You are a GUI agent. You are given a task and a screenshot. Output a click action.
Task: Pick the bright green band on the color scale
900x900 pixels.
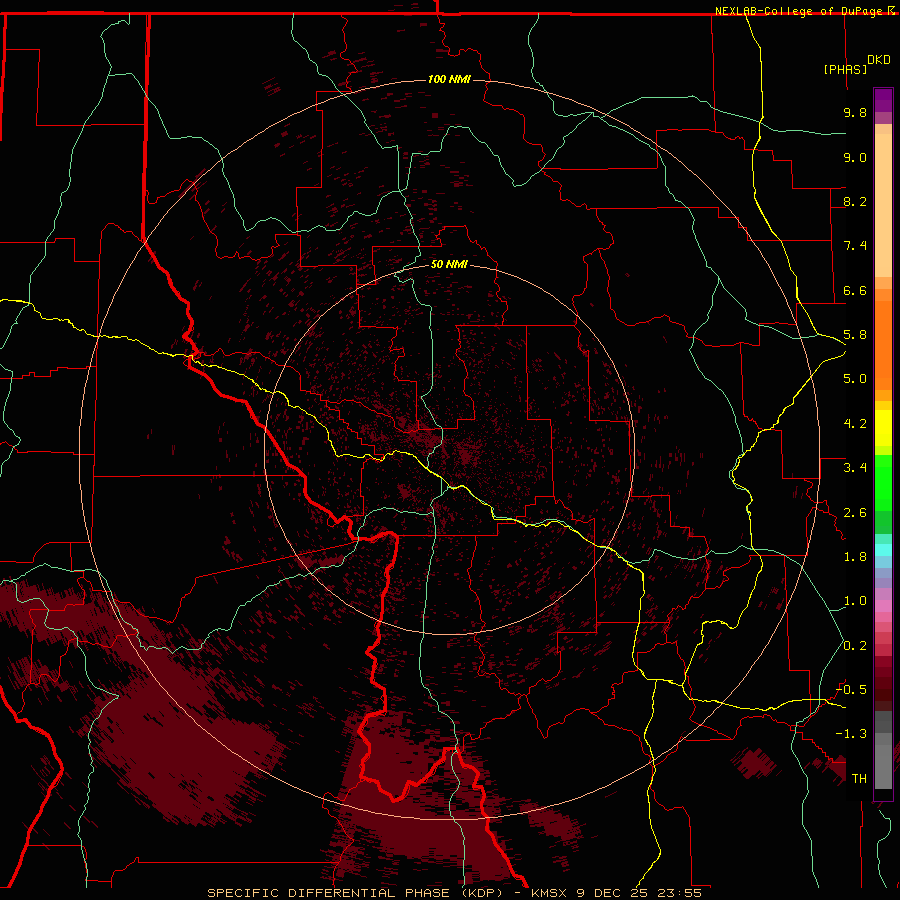[x=883, y=485]
